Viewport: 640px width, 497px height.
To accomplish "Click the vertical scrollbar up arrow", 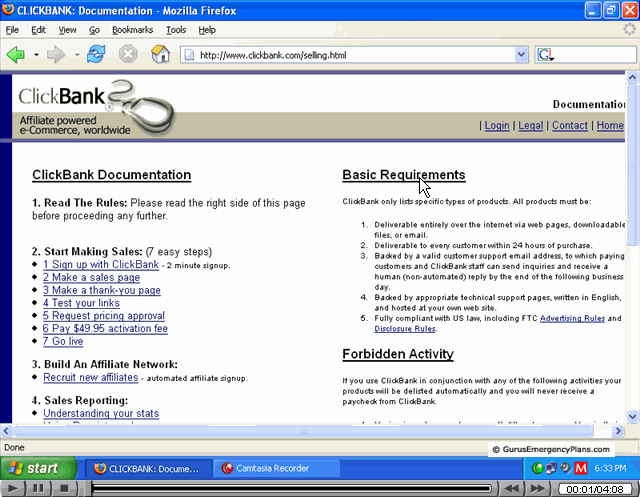I will [x=632, y=77].
